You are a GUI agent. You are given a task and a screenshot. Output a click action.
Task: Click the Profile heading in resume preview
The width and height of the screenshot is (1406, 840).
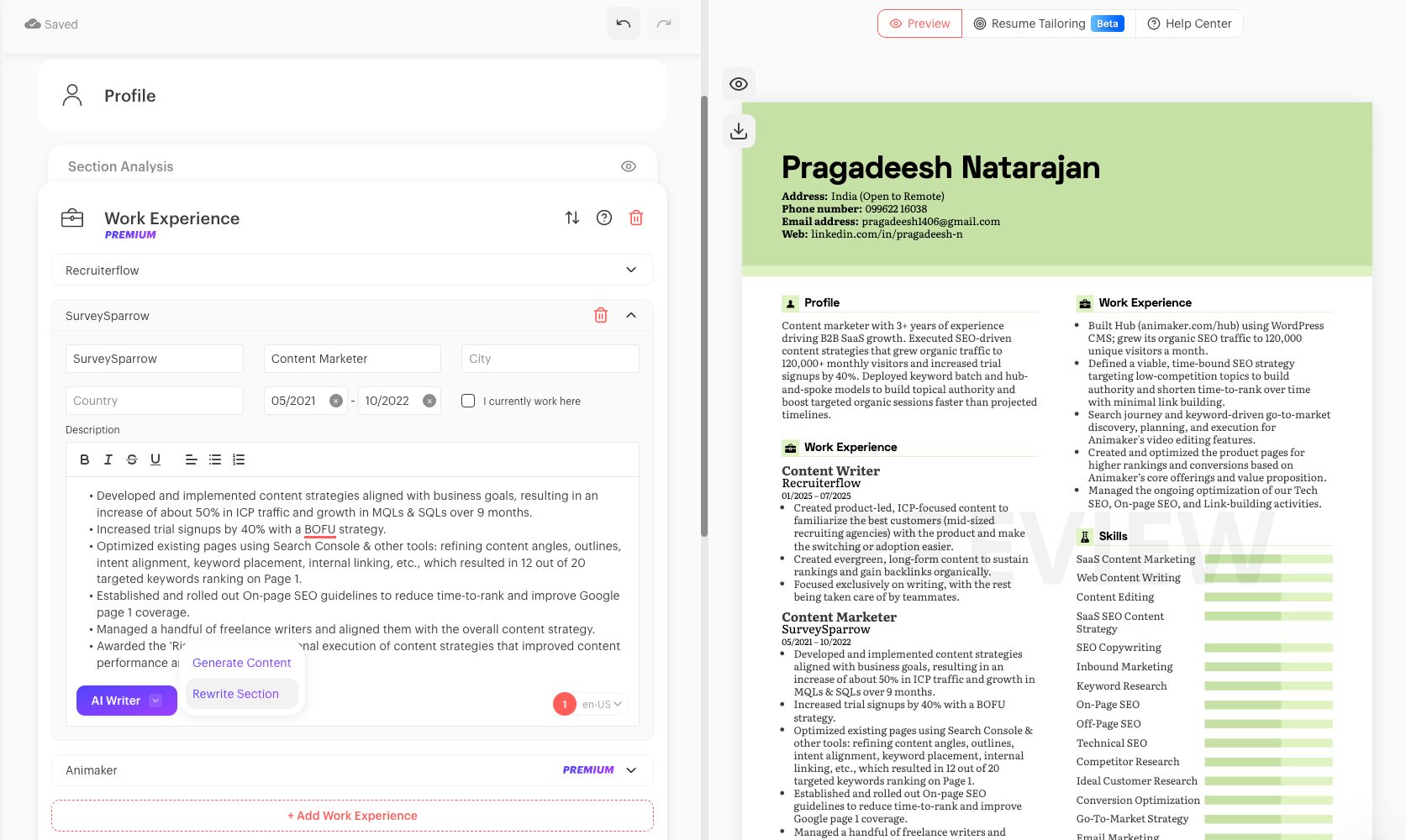coord(821,302)
